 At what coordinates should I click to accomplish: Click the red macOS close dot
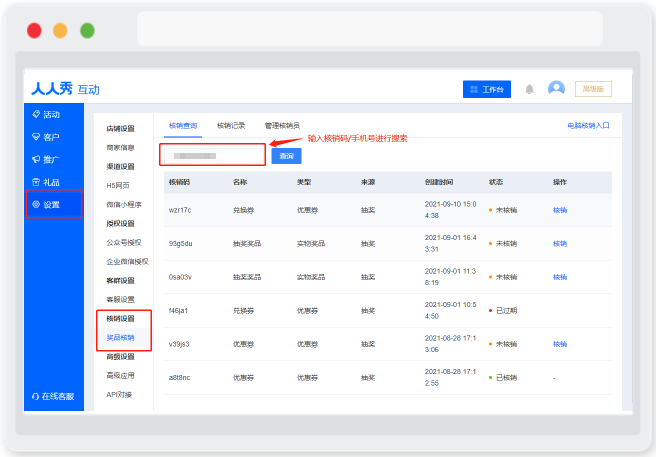pyautogui.click(x=34, y=31)
